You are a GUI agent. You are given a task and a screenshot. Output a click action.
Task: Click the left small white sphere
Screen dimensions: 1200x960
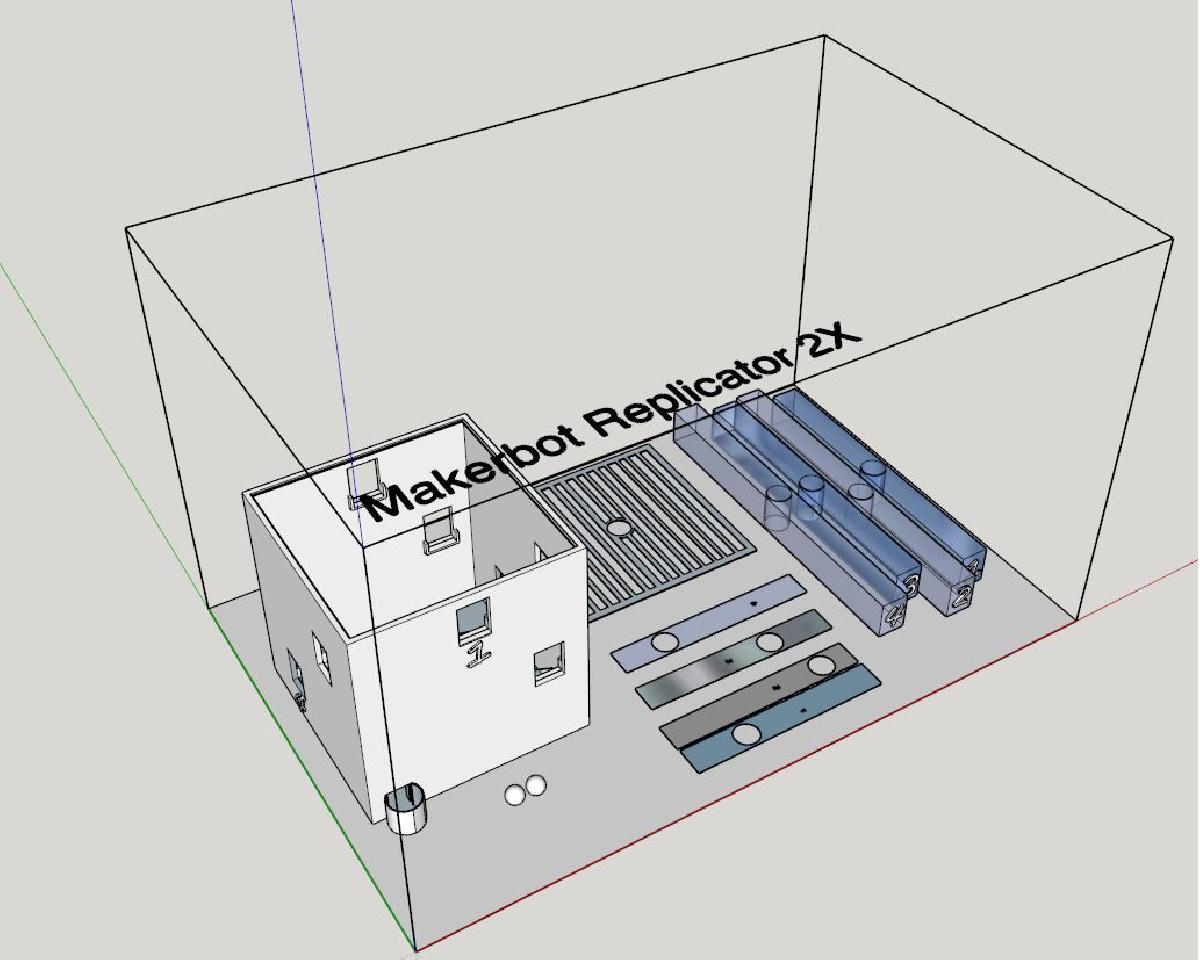[516, 794]
